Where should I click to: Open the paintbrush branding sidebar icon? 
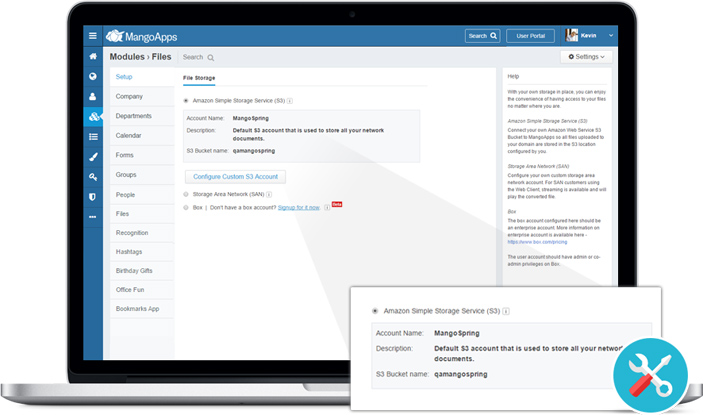(x=93, y=157)
